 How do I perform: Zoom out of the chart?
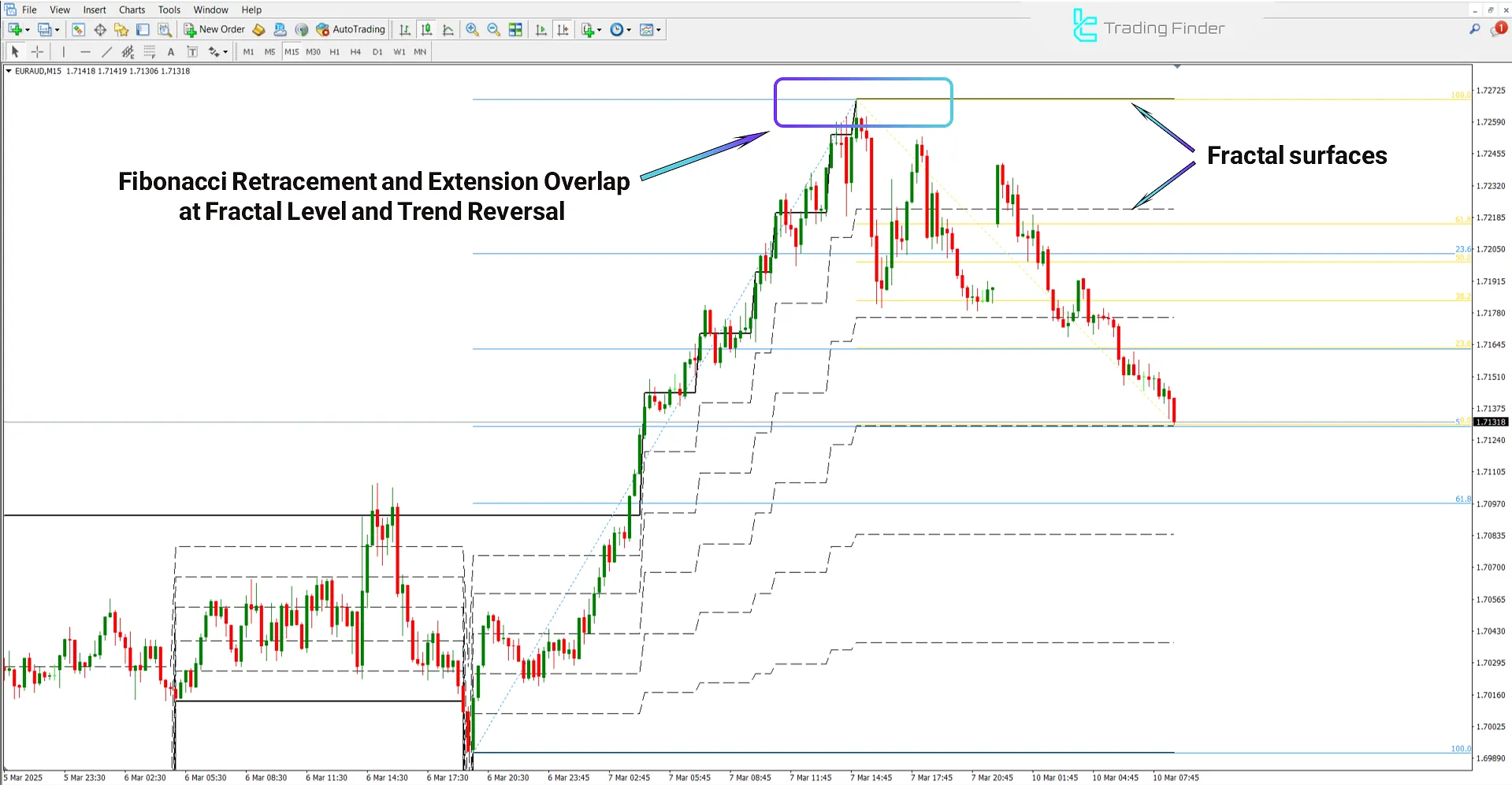tap(493, 29)
